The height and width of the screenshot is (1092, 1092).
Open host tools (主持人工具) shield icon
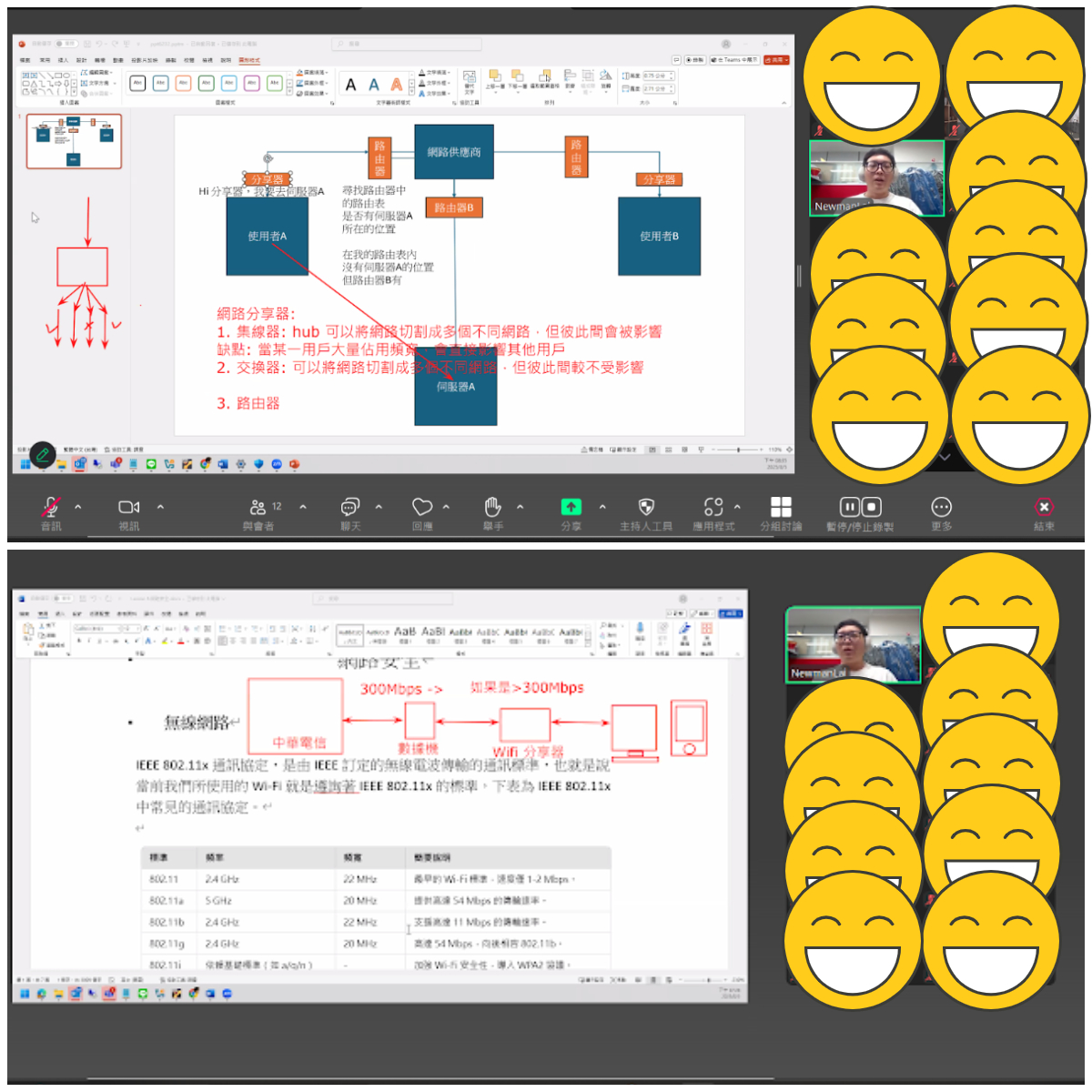point(646,508)
